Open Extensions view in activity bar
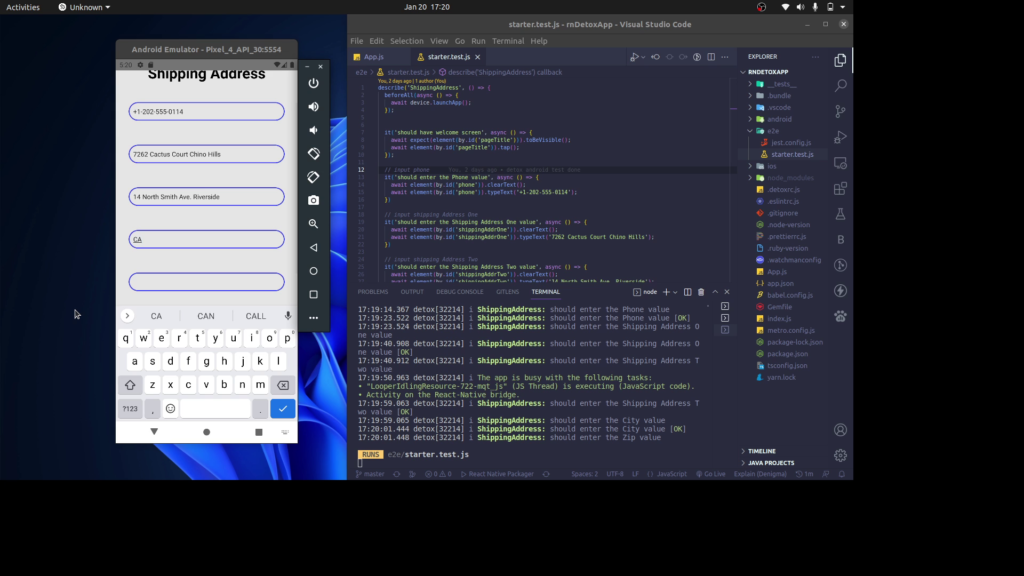 click(840, 188)
